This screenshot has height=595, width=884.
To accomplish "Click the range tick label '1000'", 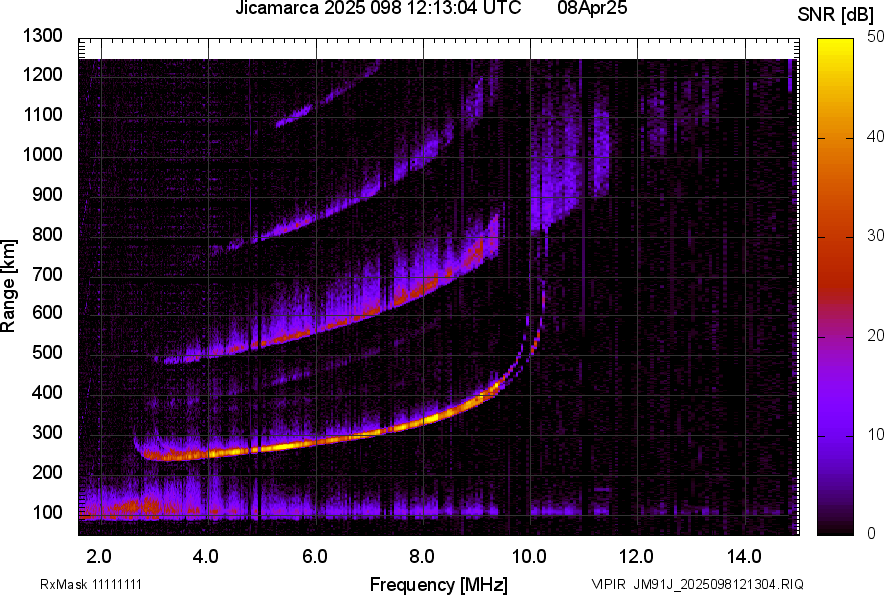I will coord(42,154).
